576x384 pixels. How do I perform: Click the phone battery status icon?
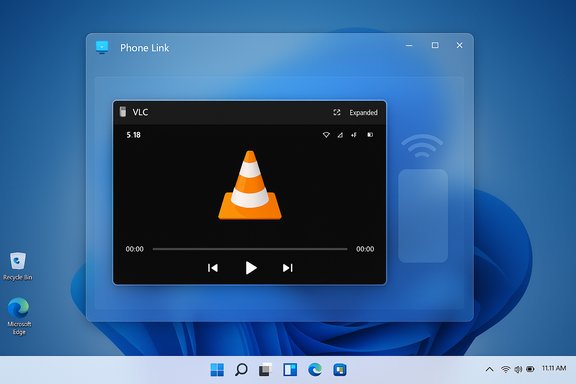click(370, 135)
